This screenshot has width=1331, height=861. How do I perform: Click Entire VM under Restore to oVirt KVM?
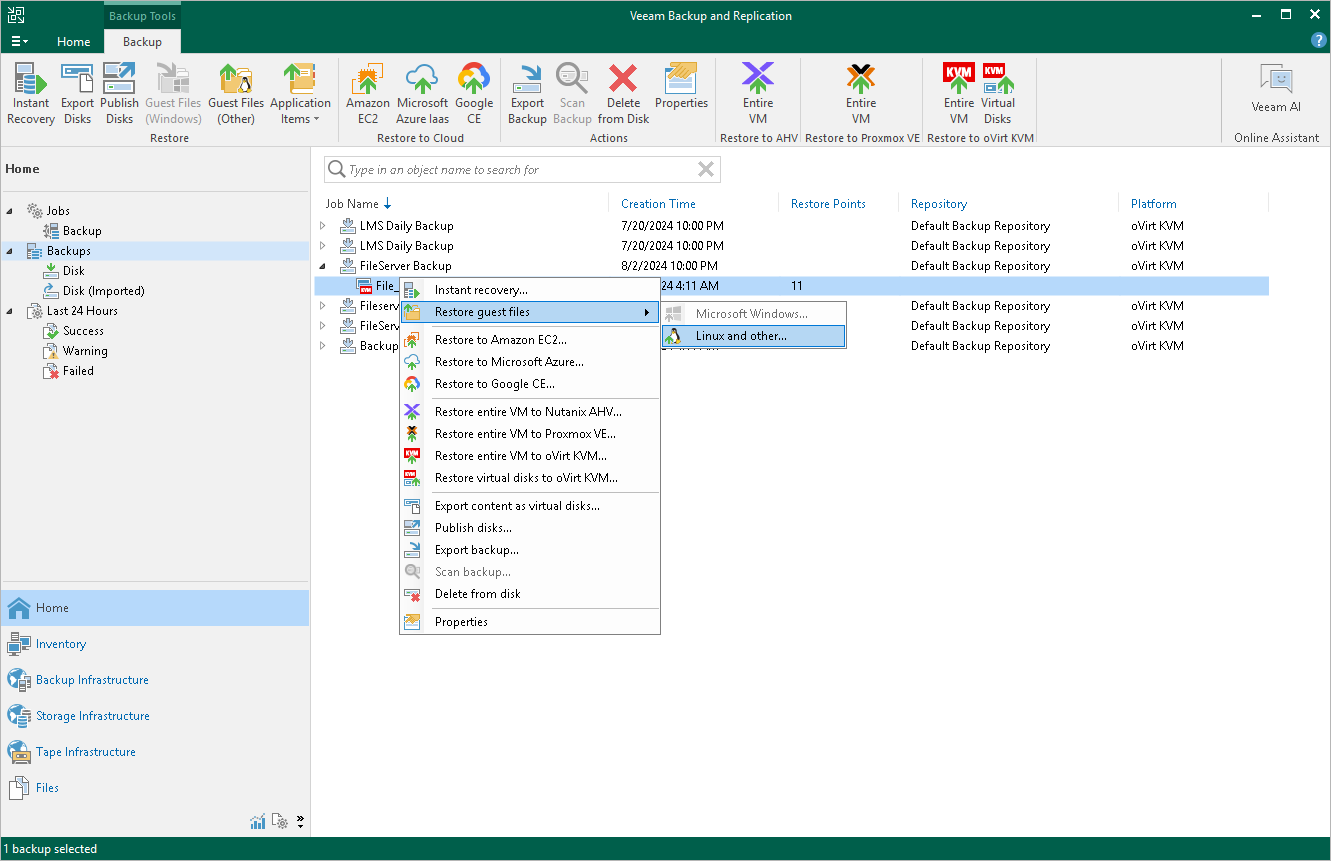[x=959, y=94]
